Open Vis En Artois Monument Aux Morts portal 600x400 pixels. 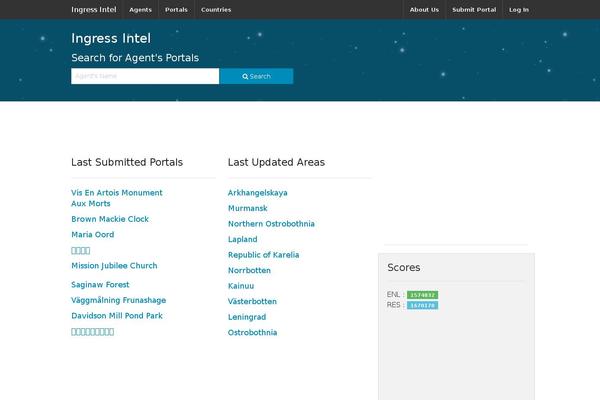pyautogui.click(x=117, y=198)
